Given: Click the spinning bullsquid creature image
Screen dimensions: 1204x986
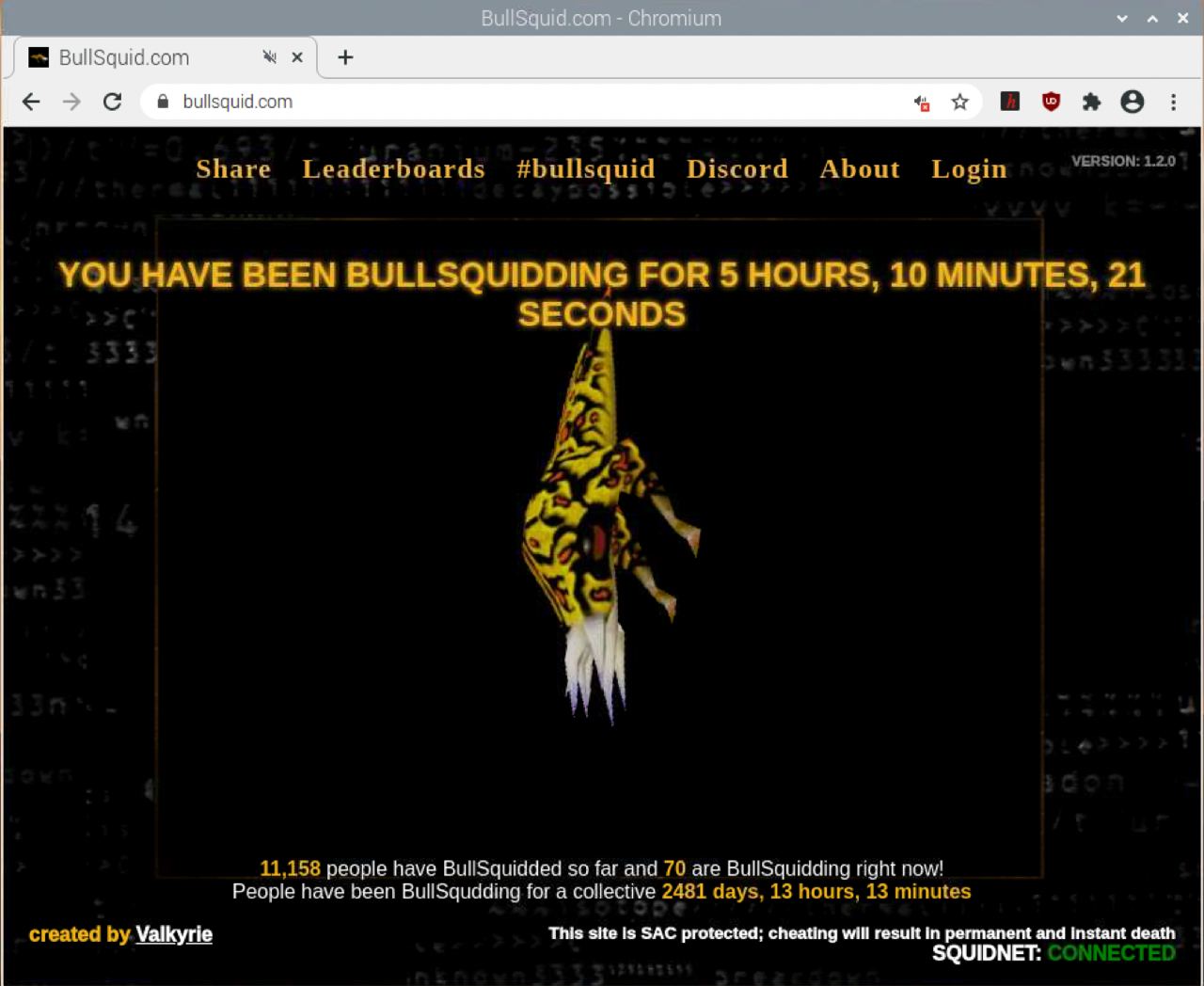Looking at the screenshot, I should 610,527.
